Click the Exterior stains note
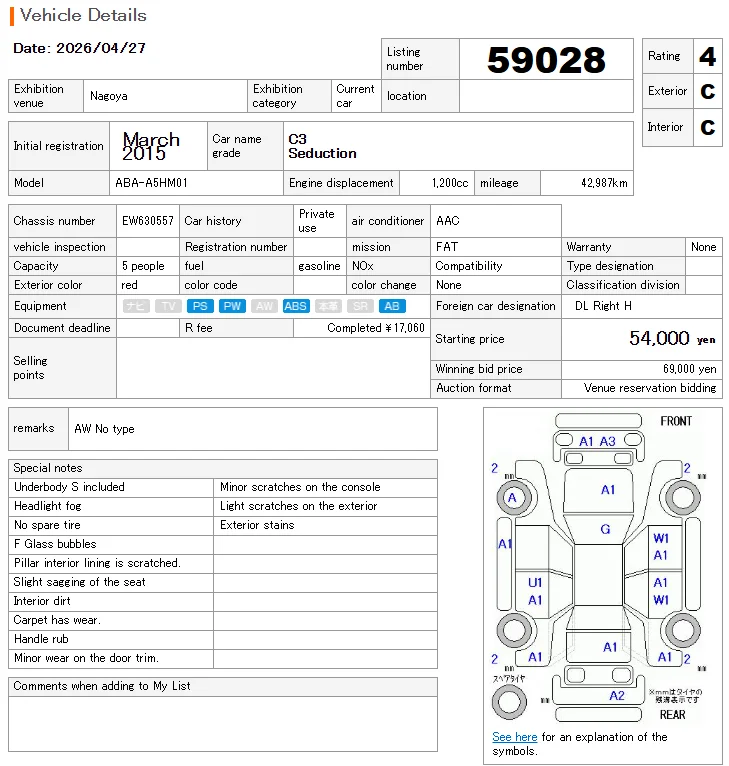Viewport: 729px width, 766px height. click(257, 525)
